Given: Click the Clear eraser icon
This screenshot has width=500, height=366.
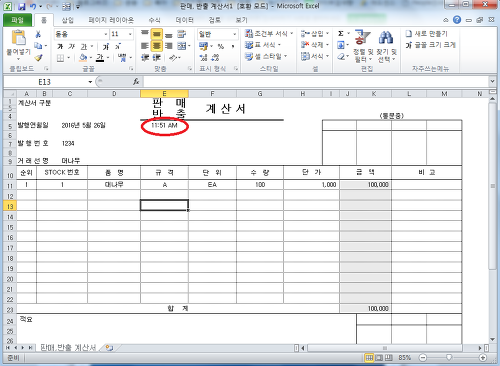Looking at the screenshot, I should tap(341, 56).
